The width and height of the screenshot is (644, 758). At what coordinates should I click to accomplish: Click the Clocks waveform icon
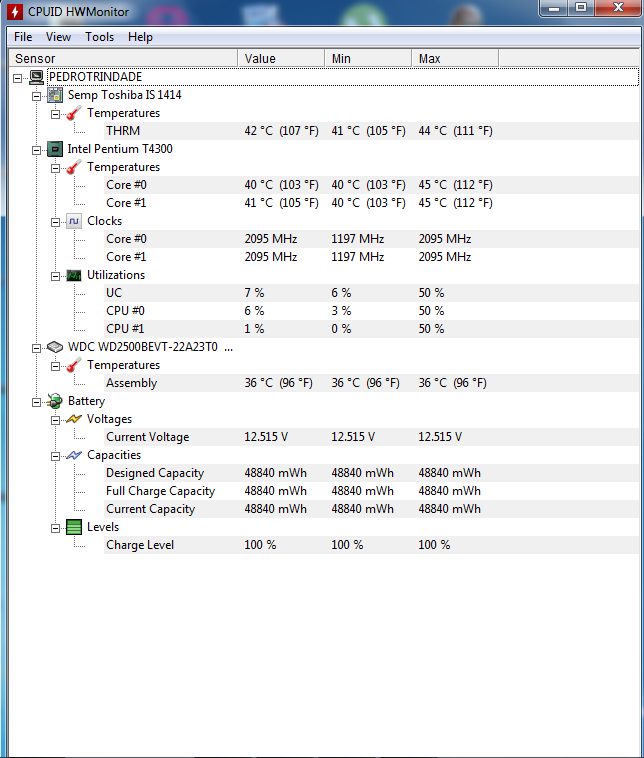click(73, 221)
